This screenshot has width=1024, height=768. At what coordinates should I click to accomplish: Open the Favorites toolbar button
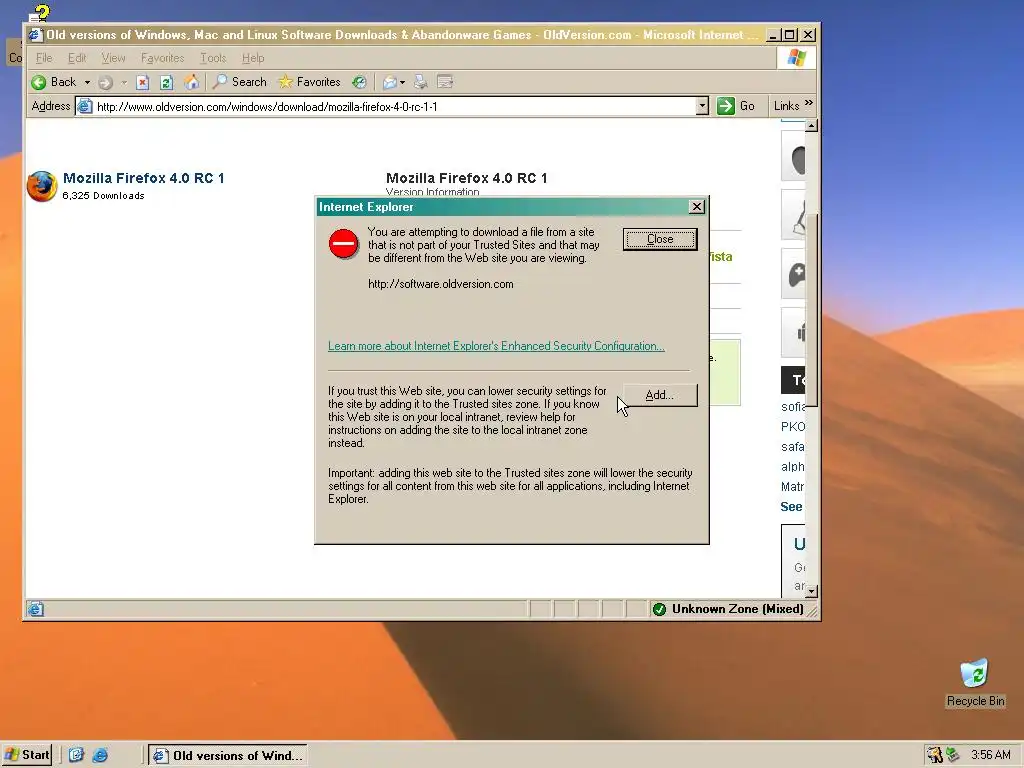(310, 82)
